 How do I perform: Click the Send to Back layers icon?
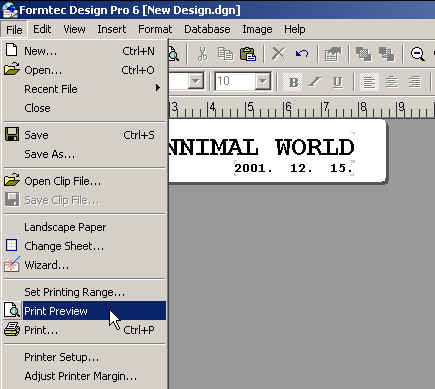point(386,54)
